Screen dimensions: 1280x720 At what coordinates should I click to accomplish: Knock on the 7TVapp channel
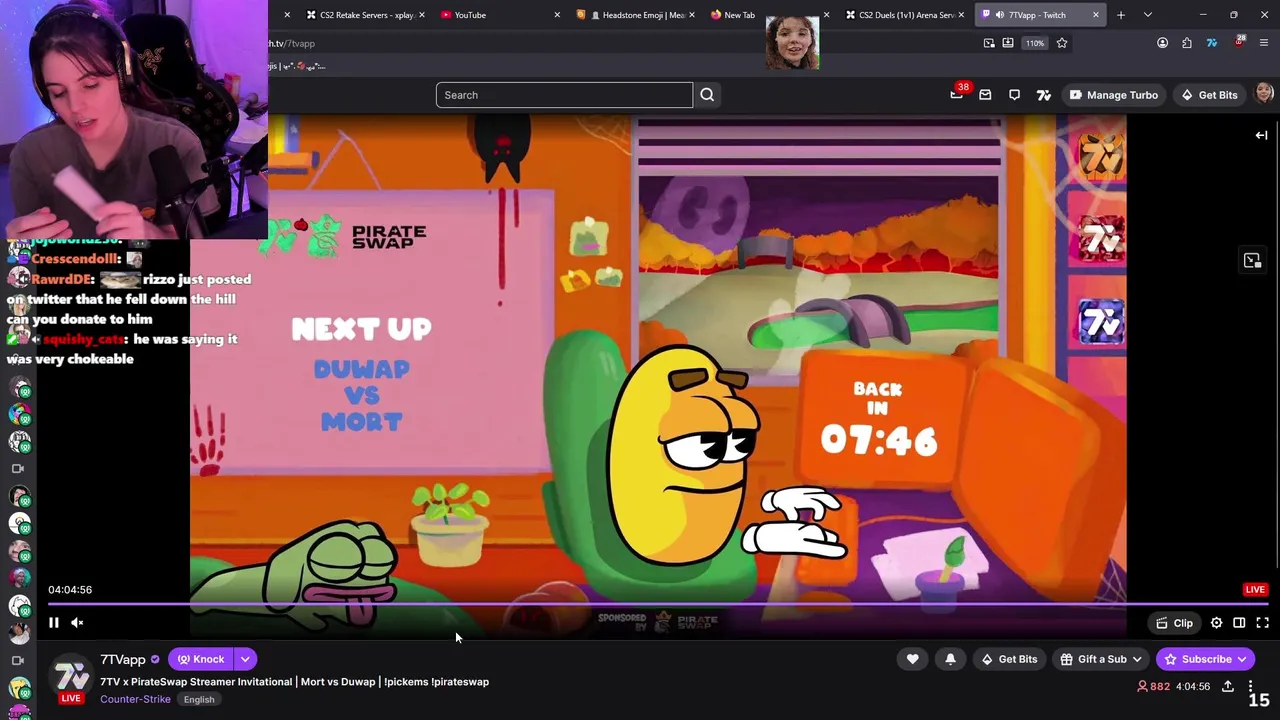coord(201,659)
